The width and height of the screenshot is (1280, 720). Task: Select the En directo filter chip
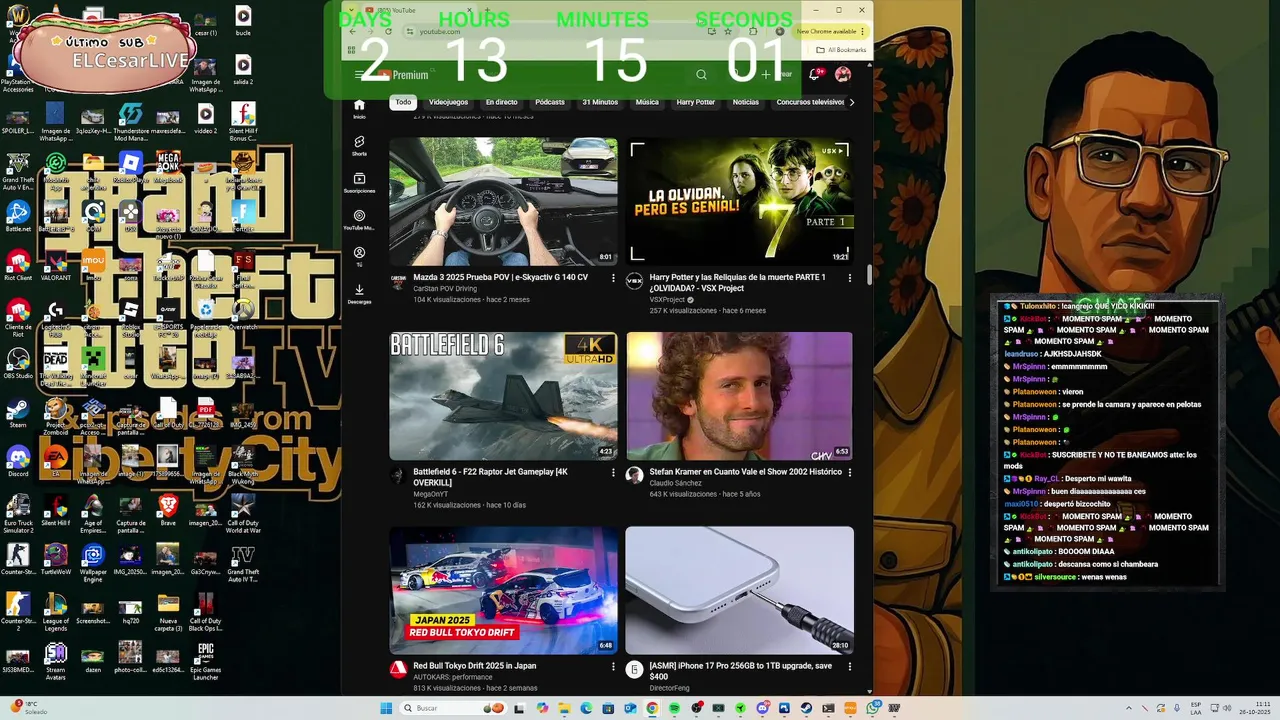501,102
